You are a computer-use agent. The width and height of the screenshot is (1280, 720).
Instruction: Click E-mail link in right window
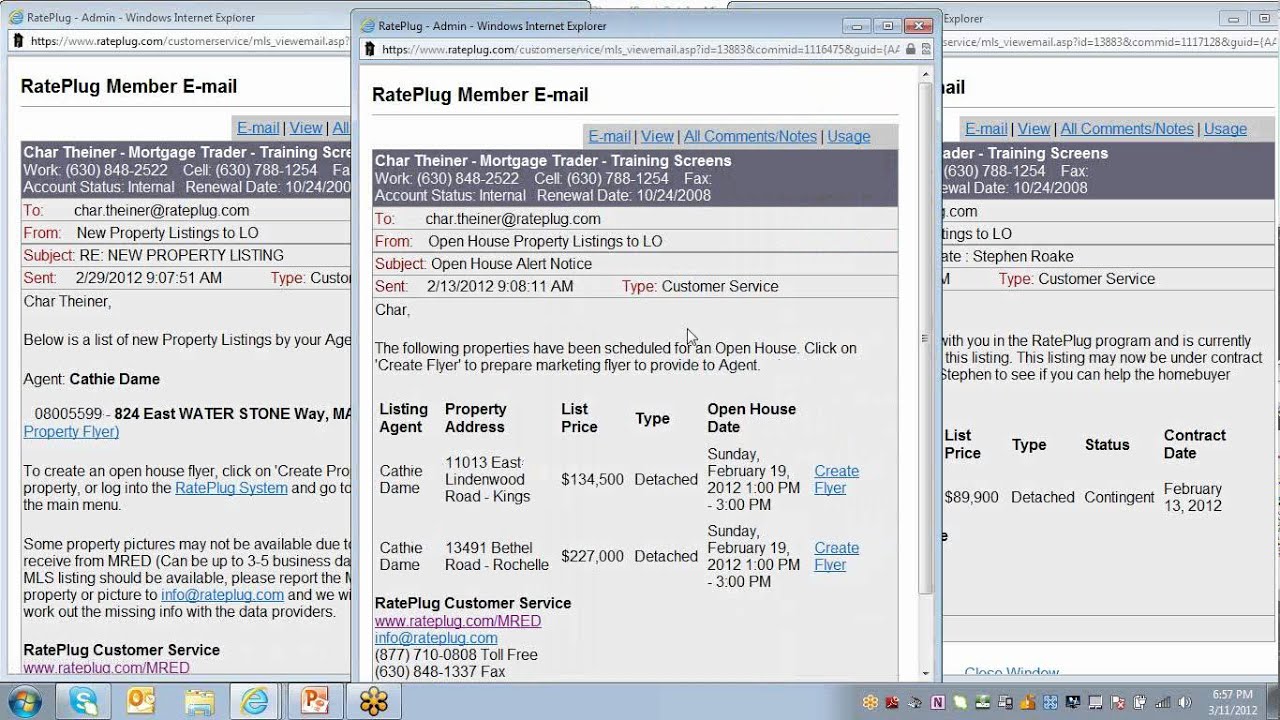coord(986,129)
